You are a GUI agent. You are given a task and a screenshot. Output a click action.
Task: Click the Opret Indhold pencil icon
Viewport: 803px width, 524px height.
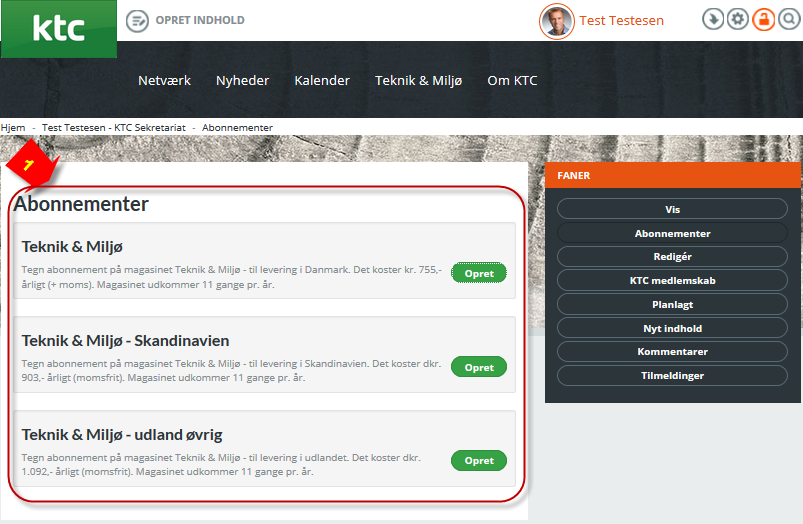pos(137,21)
